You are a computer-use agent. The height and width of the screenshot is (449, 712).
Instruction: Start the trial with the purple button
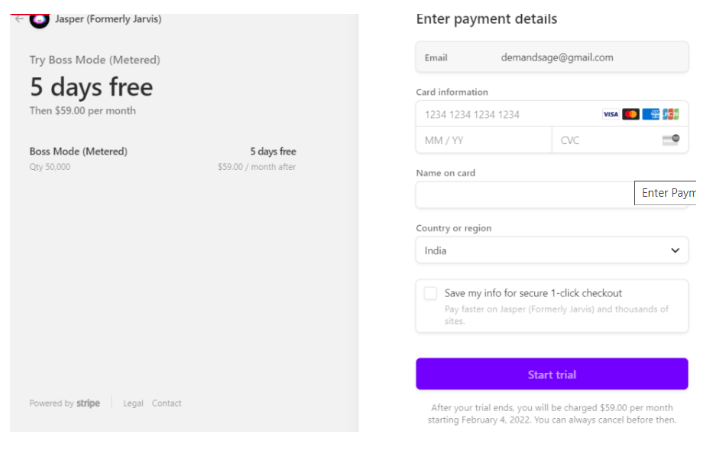point(552,374)
